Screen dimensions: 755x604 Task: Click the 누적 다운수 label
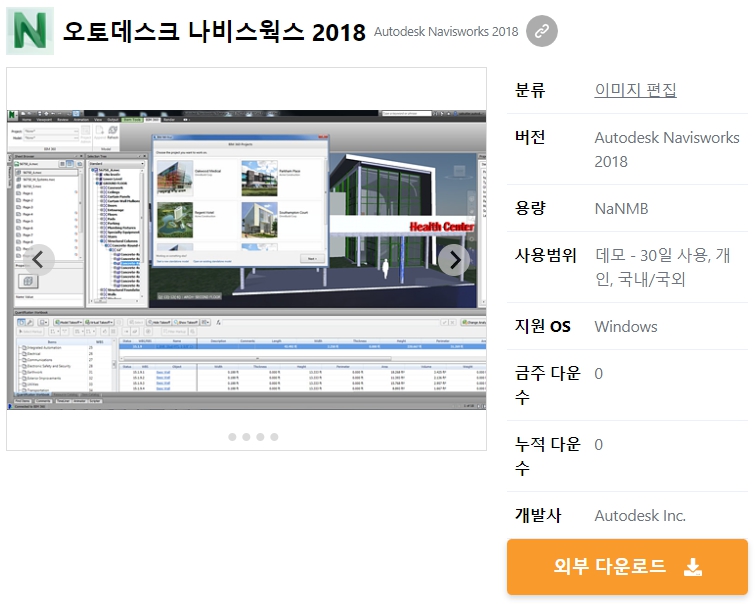[x=547, y=456]
